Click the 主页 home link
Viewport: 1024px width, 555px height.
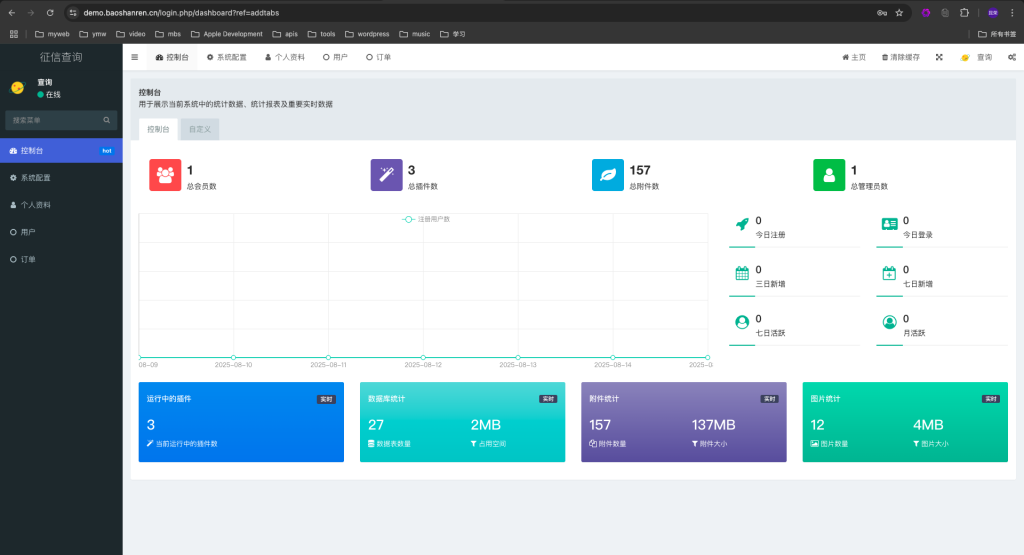coord(854,57)
